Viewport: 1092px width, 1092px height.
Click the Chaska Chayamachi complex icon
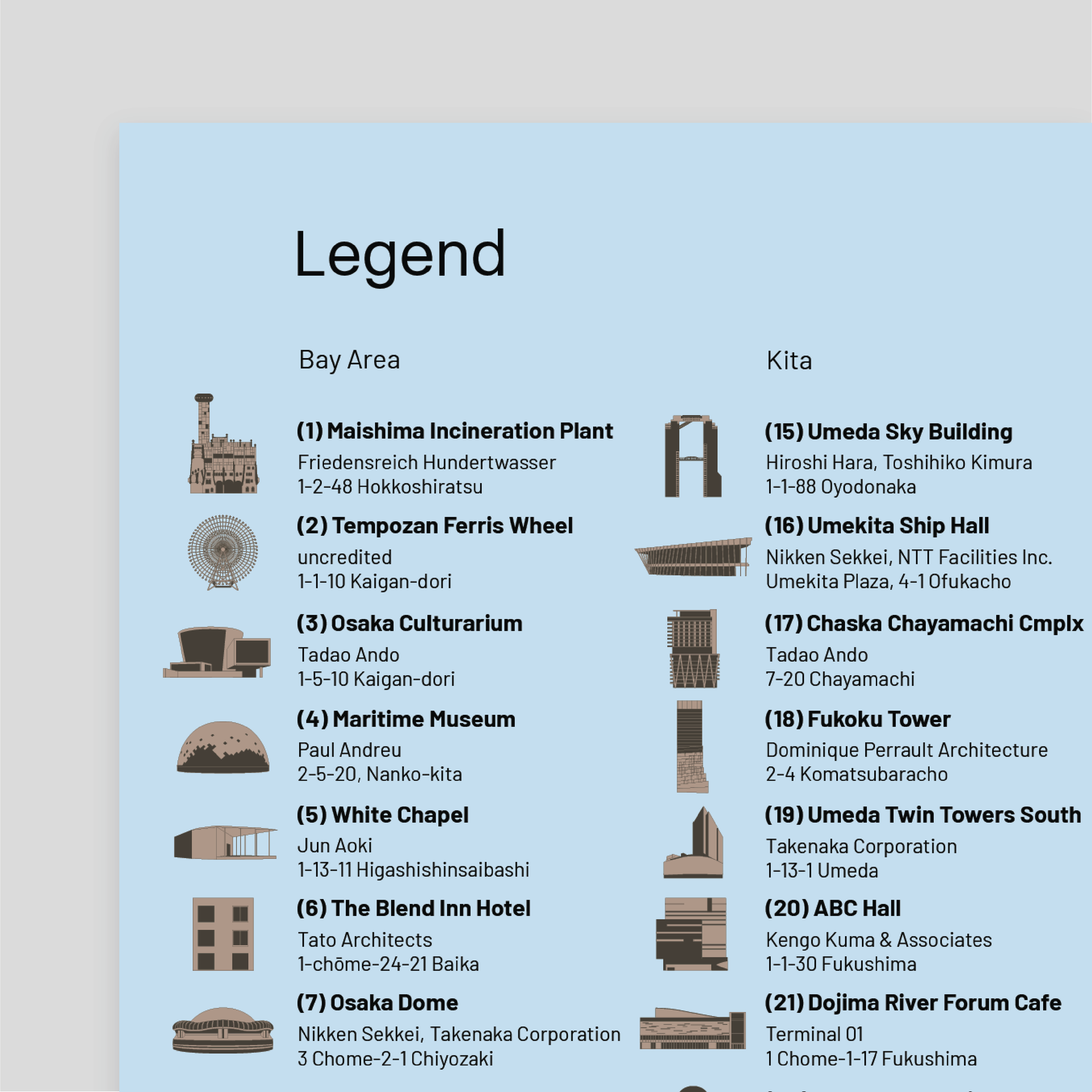[693, 649]
